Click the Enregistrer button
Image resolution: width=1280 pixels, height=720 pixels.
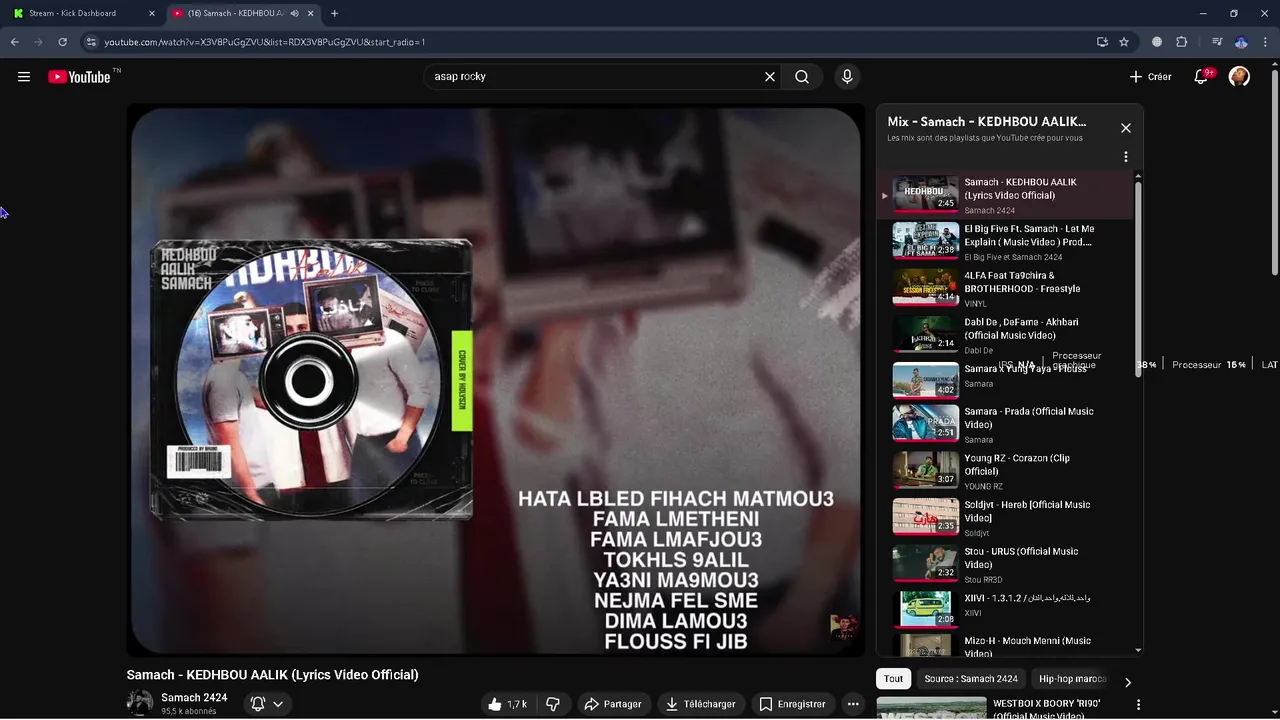[x=792, y=704]
